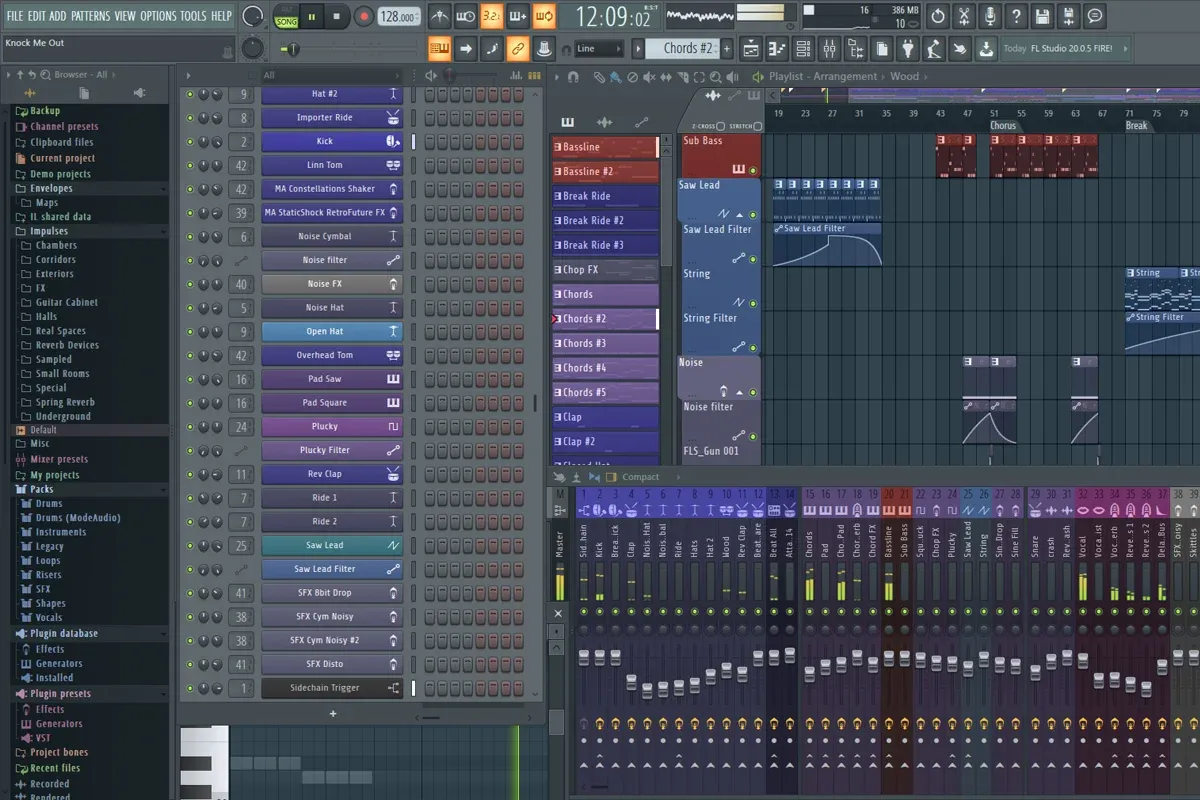Viewport: 1200px width, 800px height.
Task: Toggle the orange multilink controllers icon
Action: 517,48
